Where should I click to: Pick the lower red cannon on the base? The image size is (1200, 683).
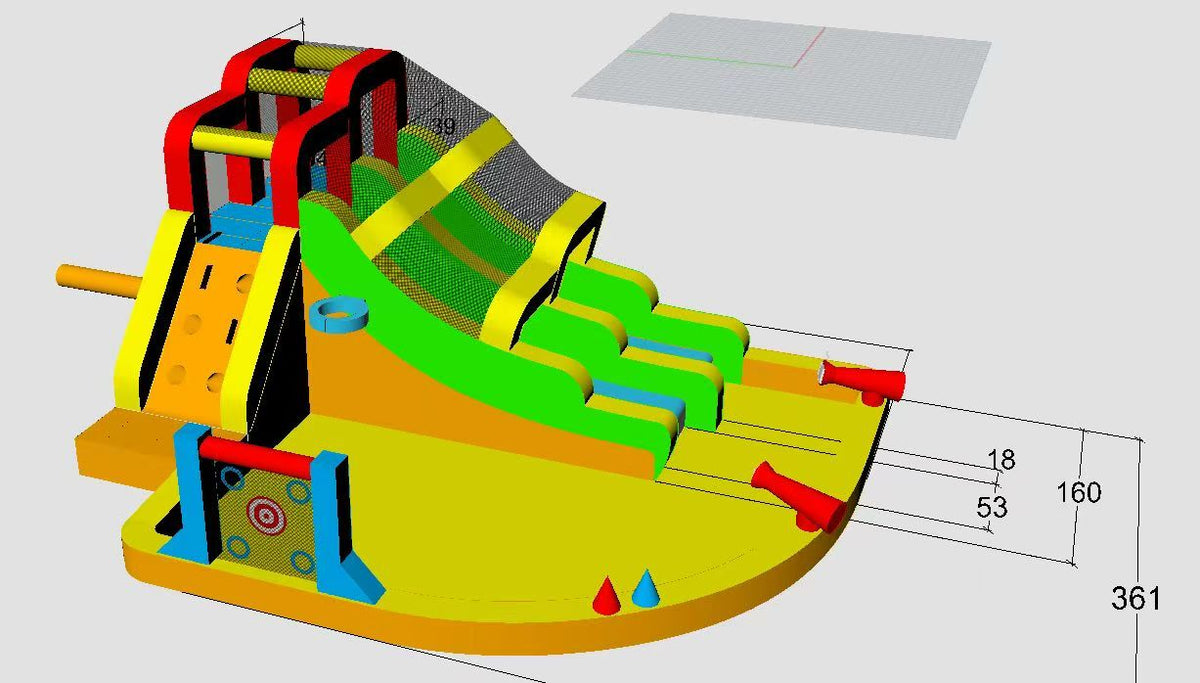coord(798,497)
